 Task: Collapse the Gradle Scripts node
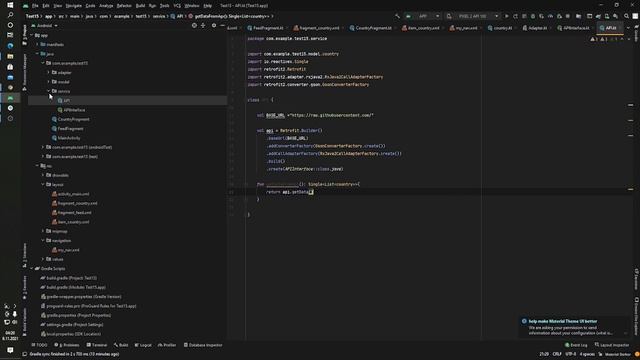point(31,269)
